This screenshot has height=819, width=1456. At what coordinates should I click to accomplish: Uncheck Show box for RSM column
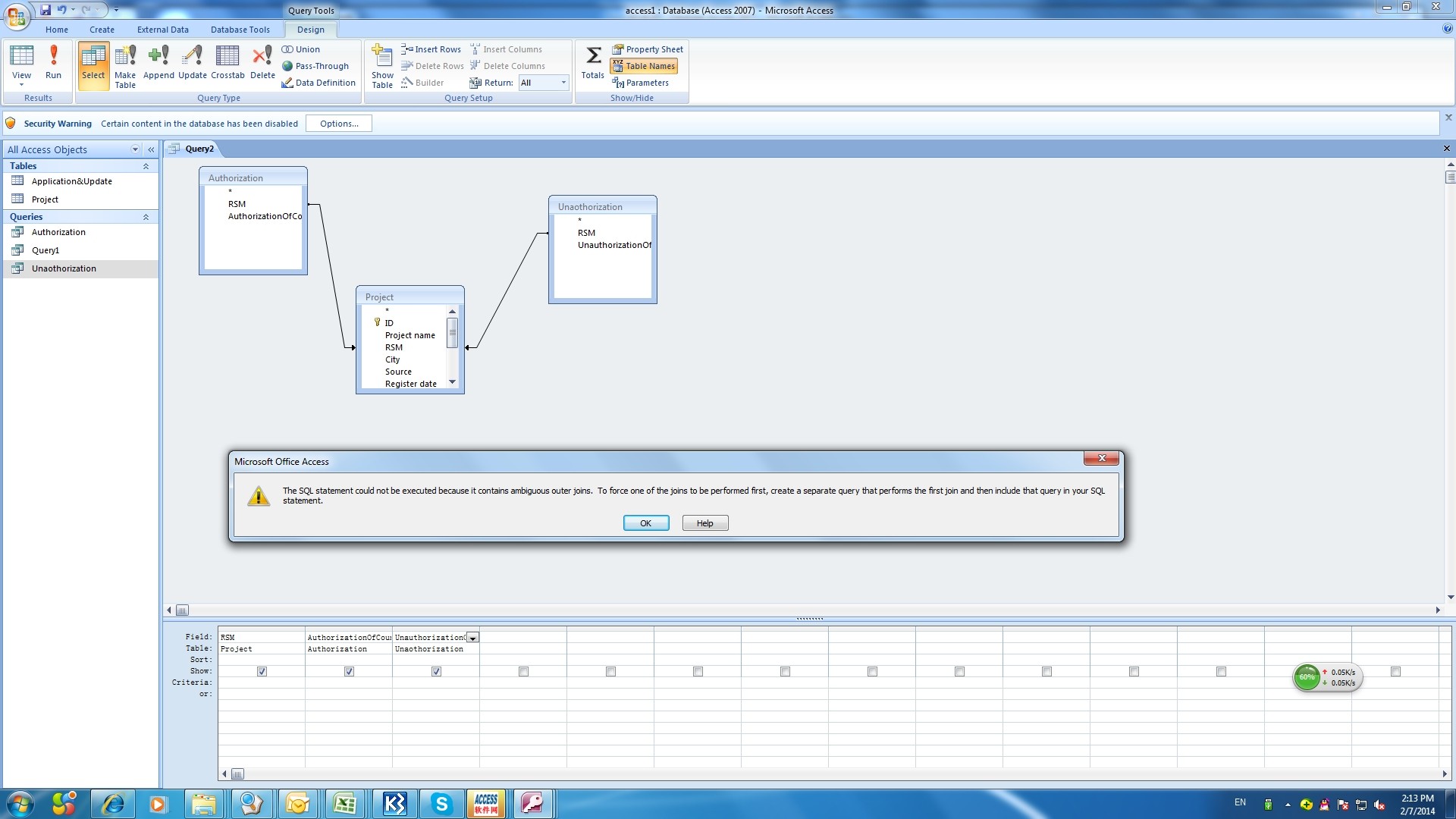pyautogui.click(x=262, y=671)
